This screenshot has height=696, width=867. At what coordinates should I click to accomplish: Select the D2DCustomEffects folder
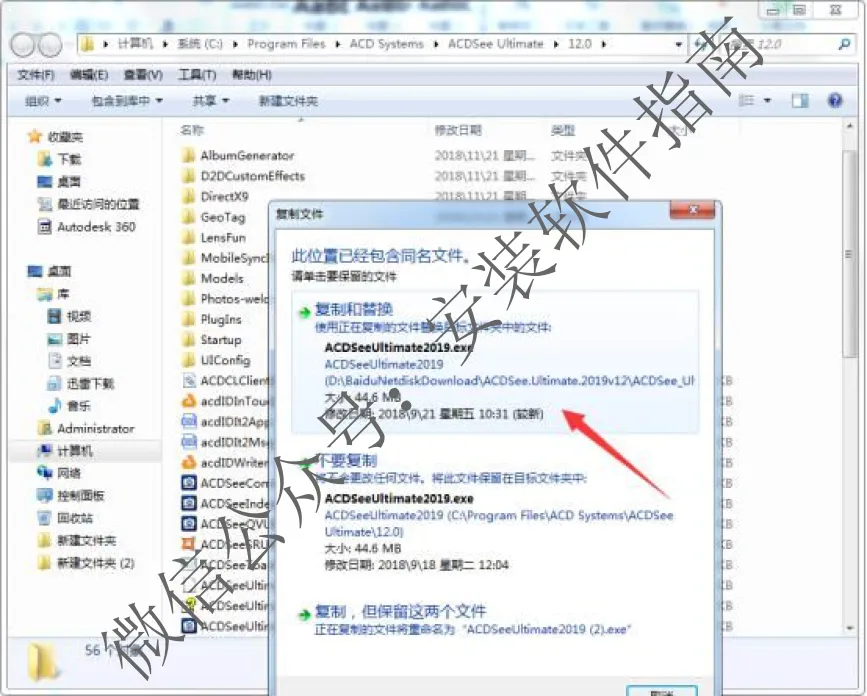[252, 176]
